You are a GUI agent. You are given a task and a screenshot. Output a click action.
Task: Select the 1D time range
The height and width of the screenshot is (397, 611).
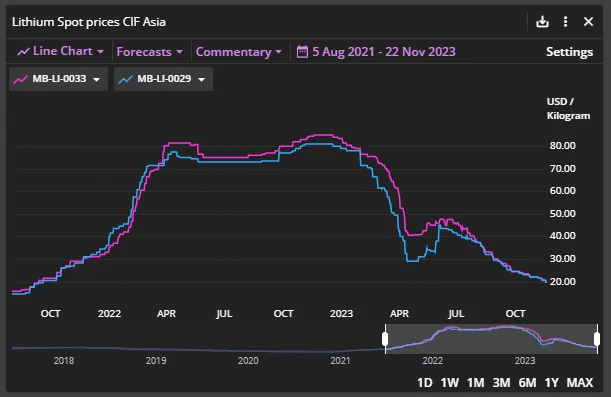tap(425, 383)
